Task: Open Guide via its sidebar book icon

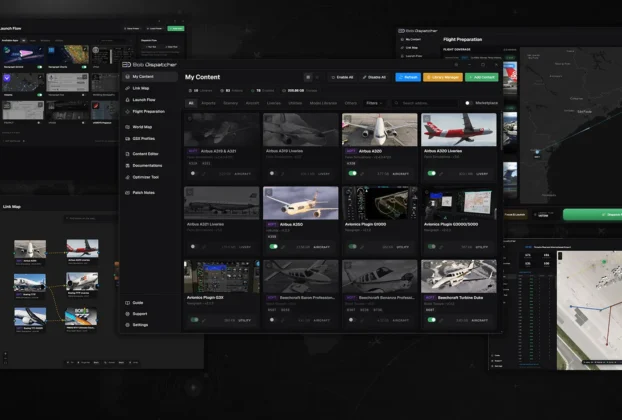Action: pyautogui.click(x=127, y=303)
